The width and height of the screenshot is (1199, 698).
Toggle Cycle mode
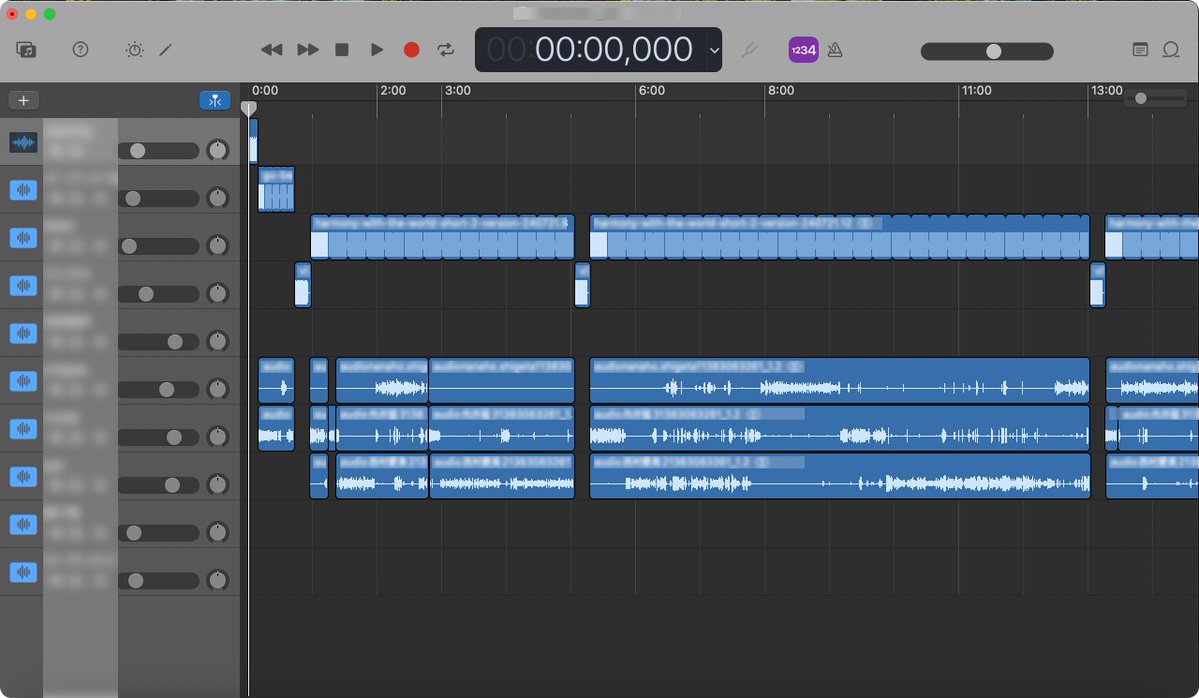(446, 50)
